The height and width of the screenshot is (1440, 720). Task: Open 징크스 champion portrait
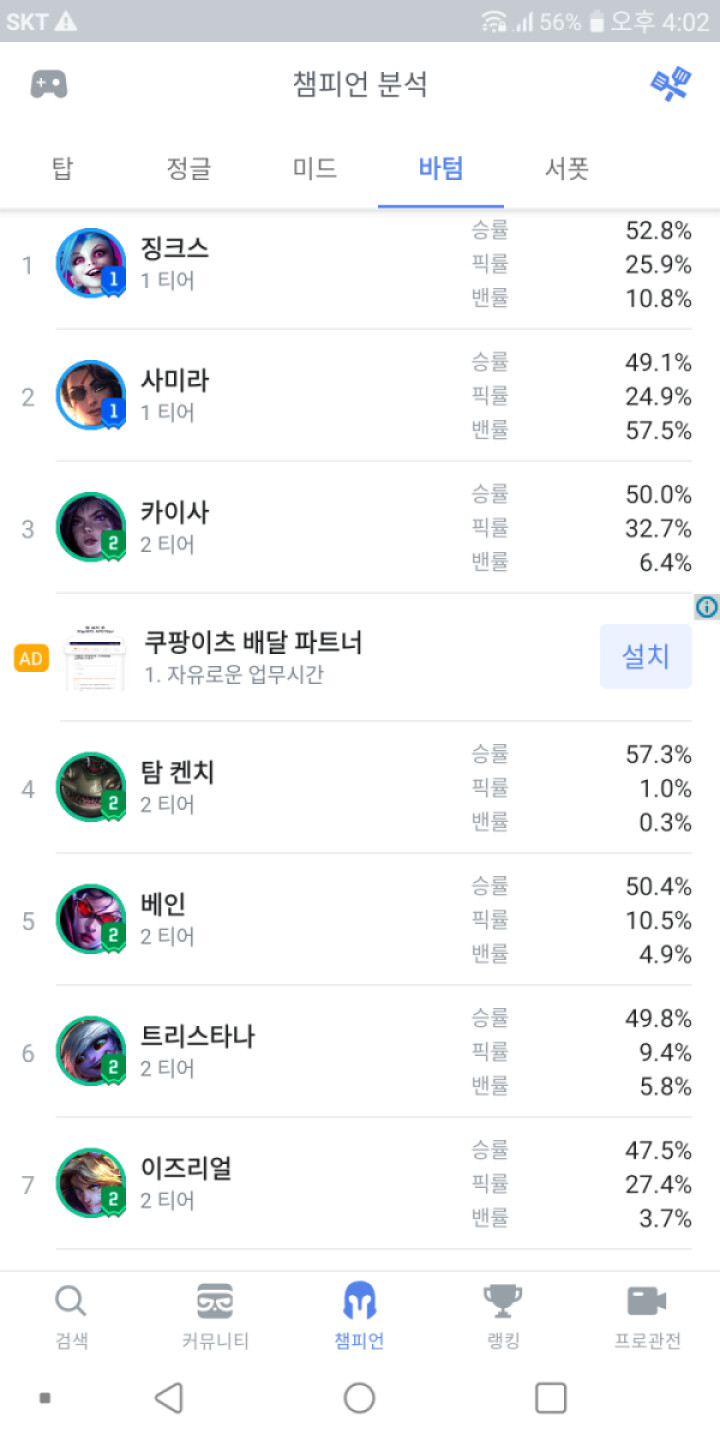(x=90, y=263)
